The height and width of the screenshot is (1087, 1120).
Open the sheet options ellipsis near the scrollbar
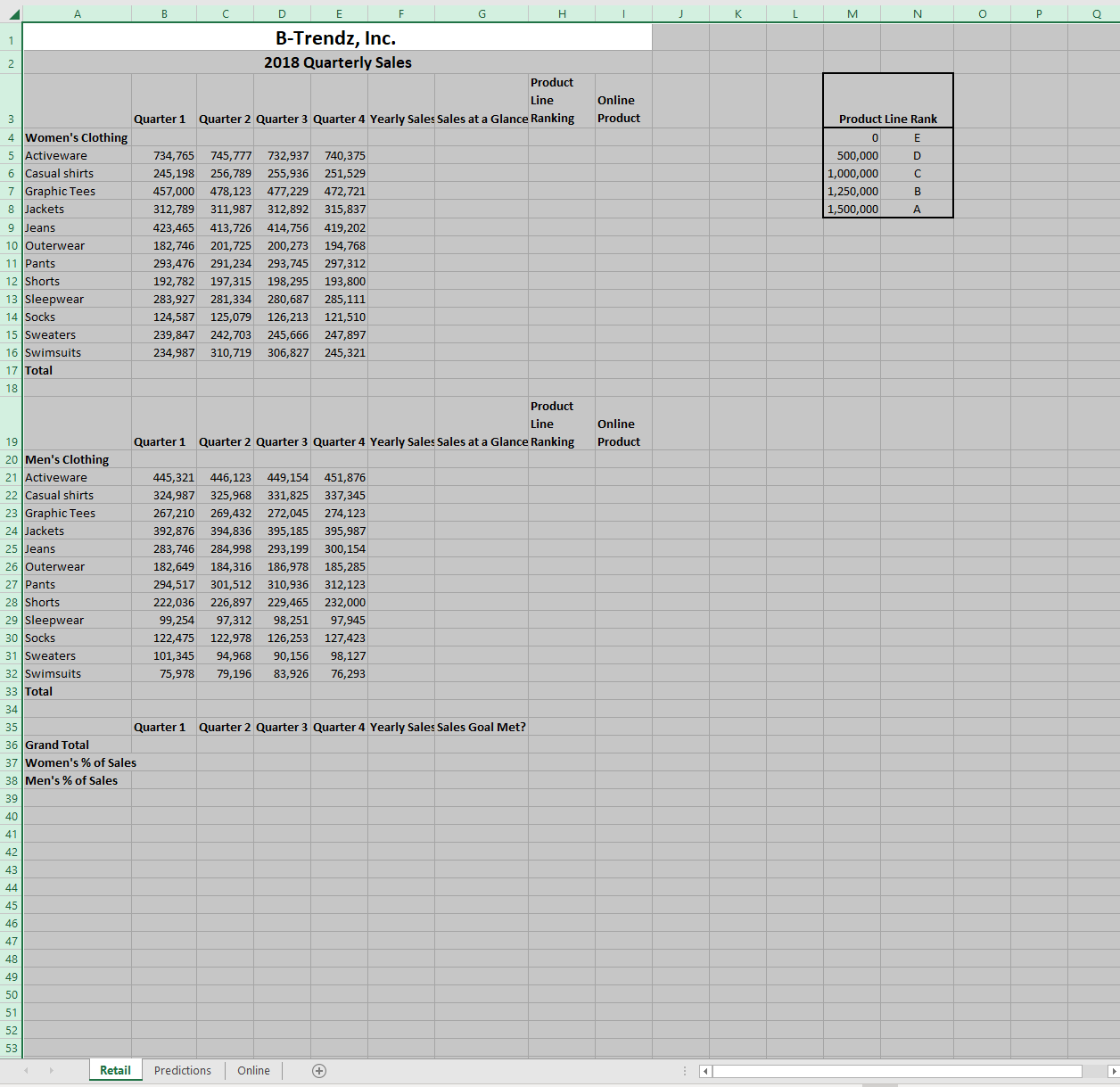tap(683, 1070)
